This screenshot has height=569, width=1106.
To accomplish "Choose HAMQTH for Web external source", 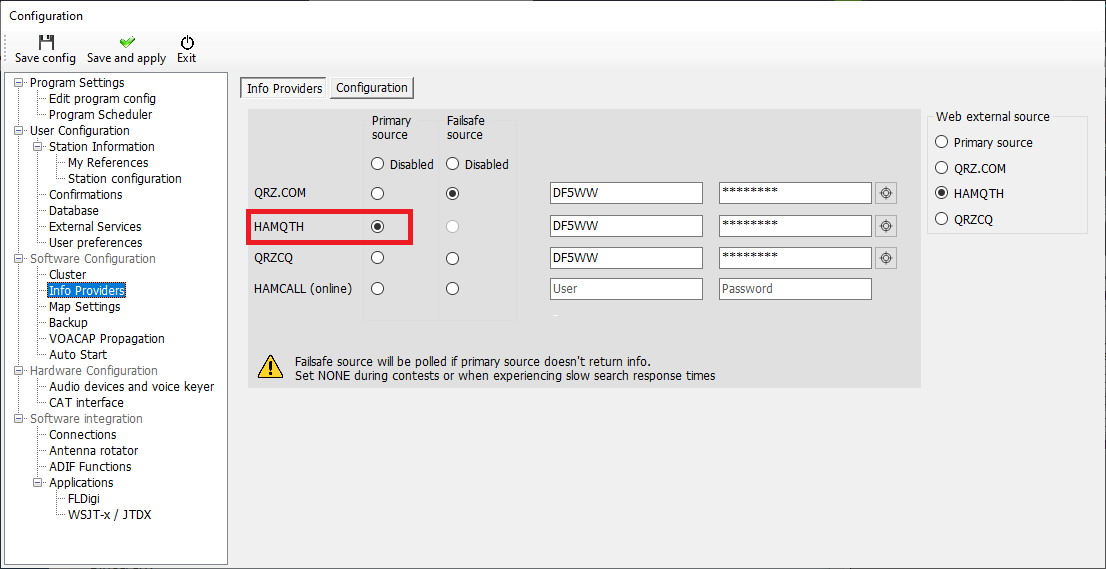I will pyautogui.click(x=941, y=194).
